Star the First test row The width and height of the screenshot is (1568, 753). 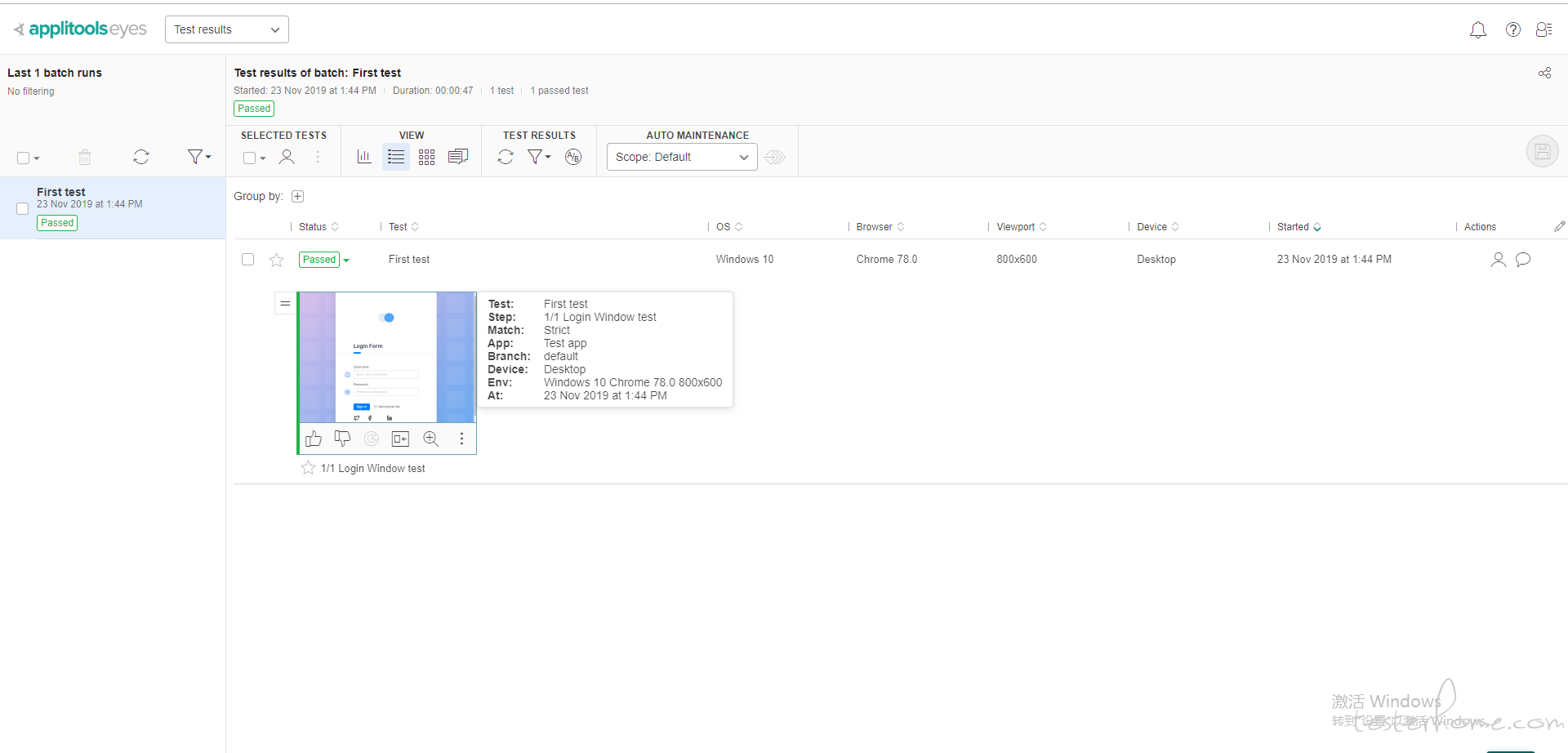[x=276, y=260]
